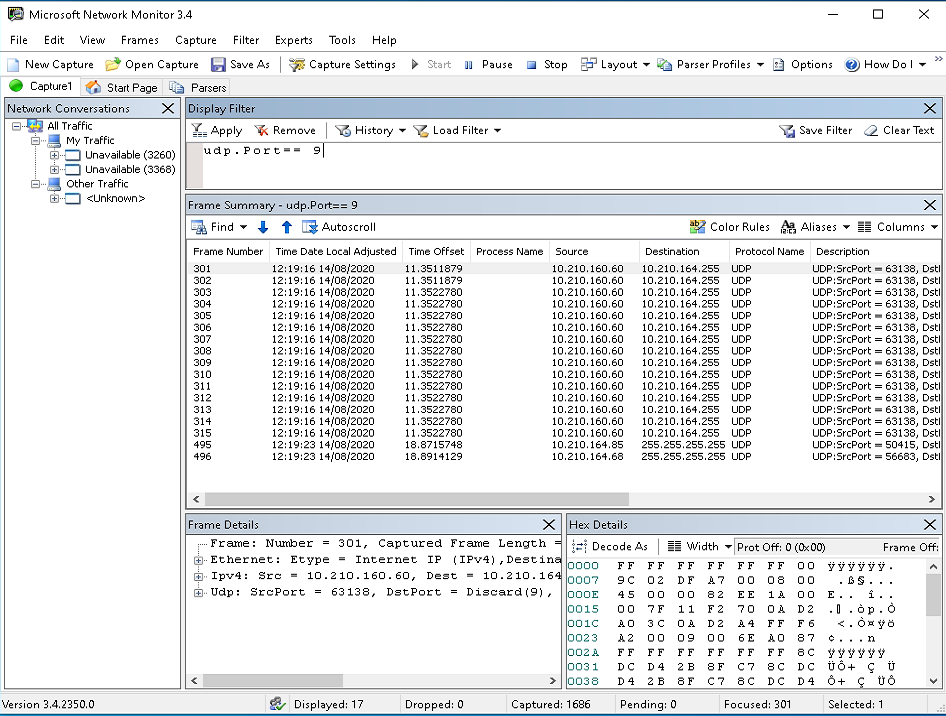
Task: Open the Experts menu
Action: 294,40
